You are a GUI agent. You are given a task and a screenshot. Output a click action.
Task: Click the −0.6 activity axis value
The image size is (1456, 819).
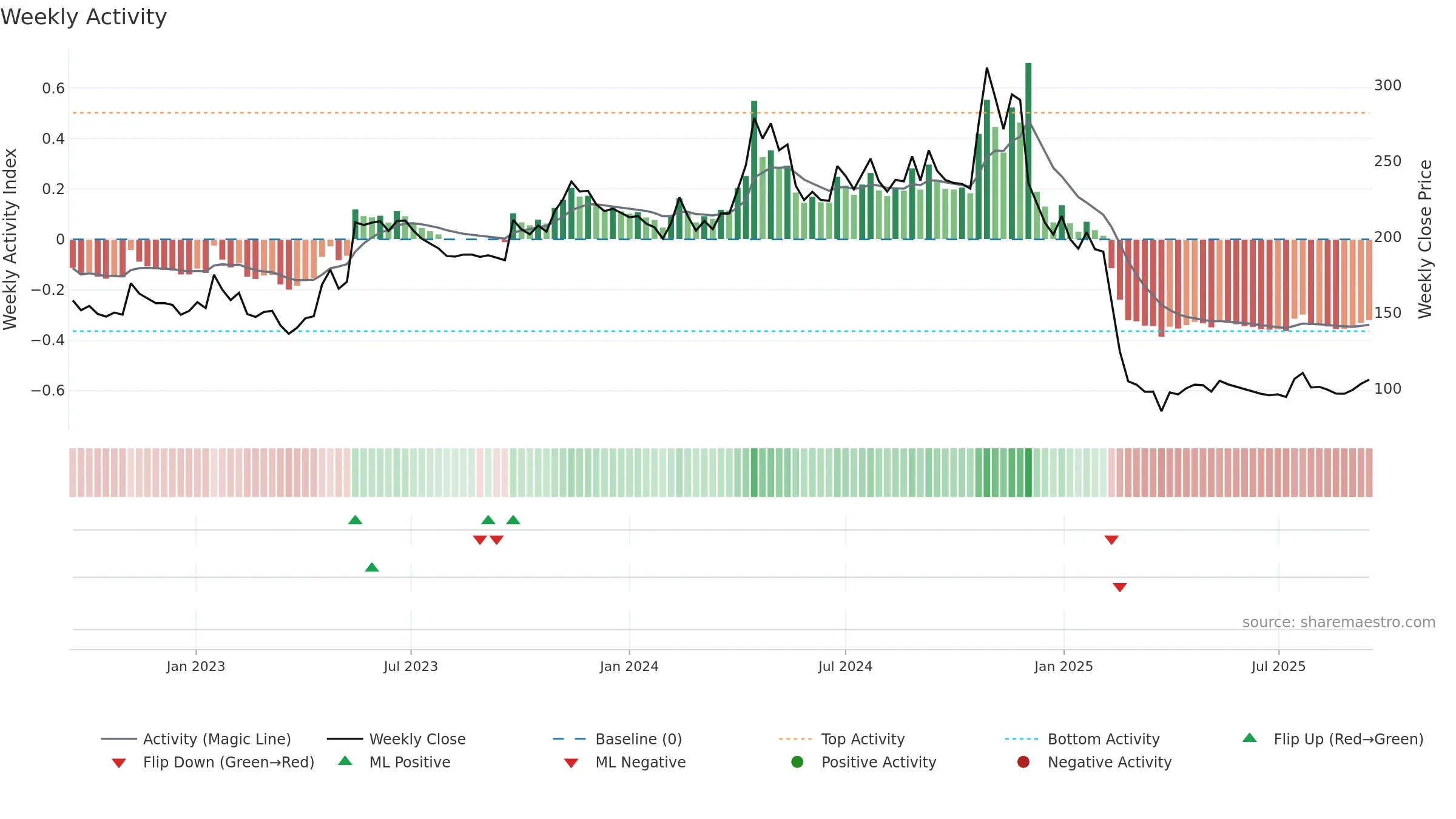pos(48,390)
